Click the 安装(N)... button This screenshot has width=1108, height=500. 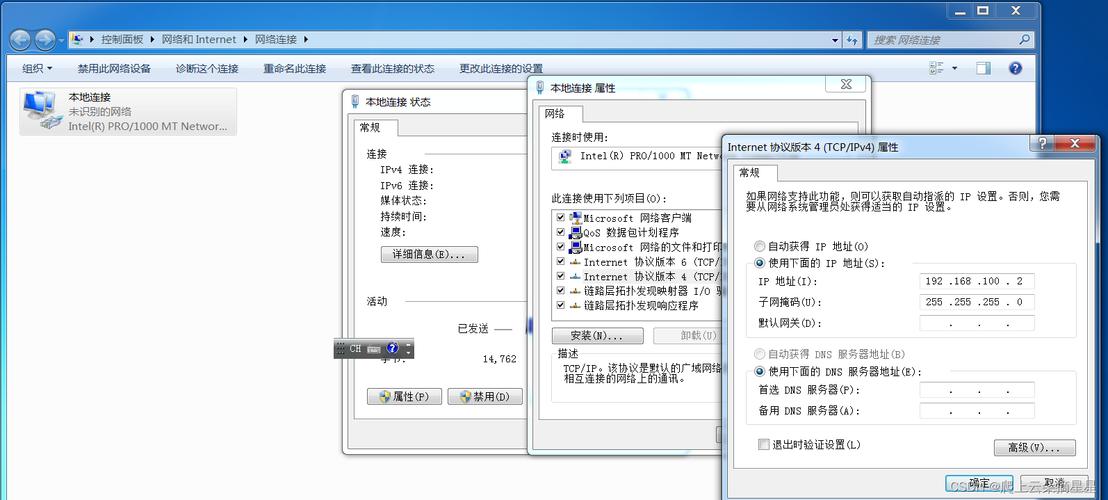coord(597,335)
